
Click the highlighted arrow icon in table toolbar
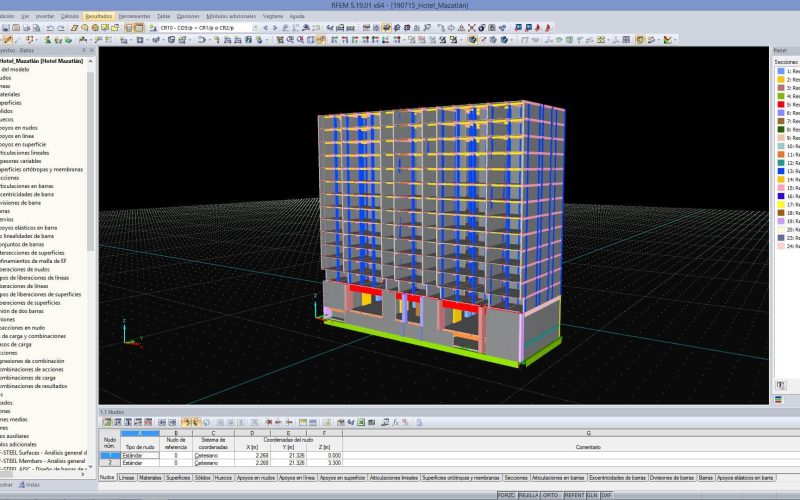pos(185,422)
